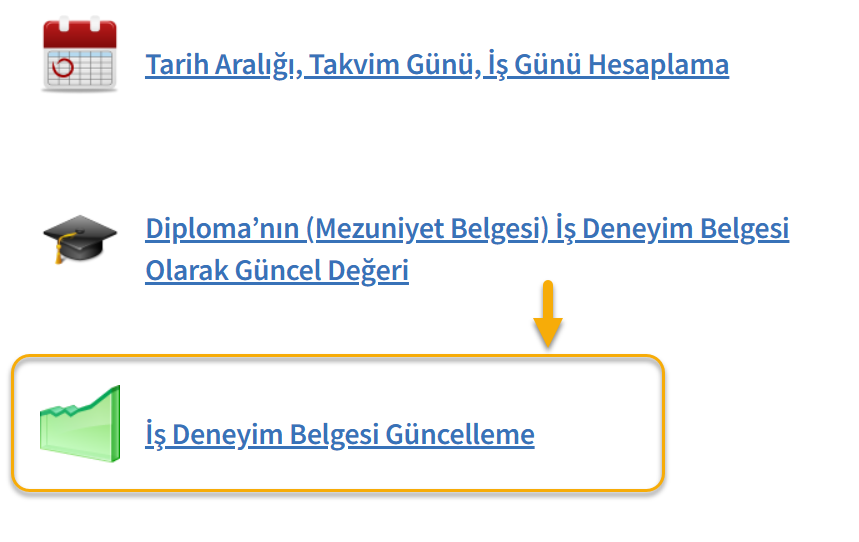Click the calendar grid cells of the calendar icon

(80, 67)
